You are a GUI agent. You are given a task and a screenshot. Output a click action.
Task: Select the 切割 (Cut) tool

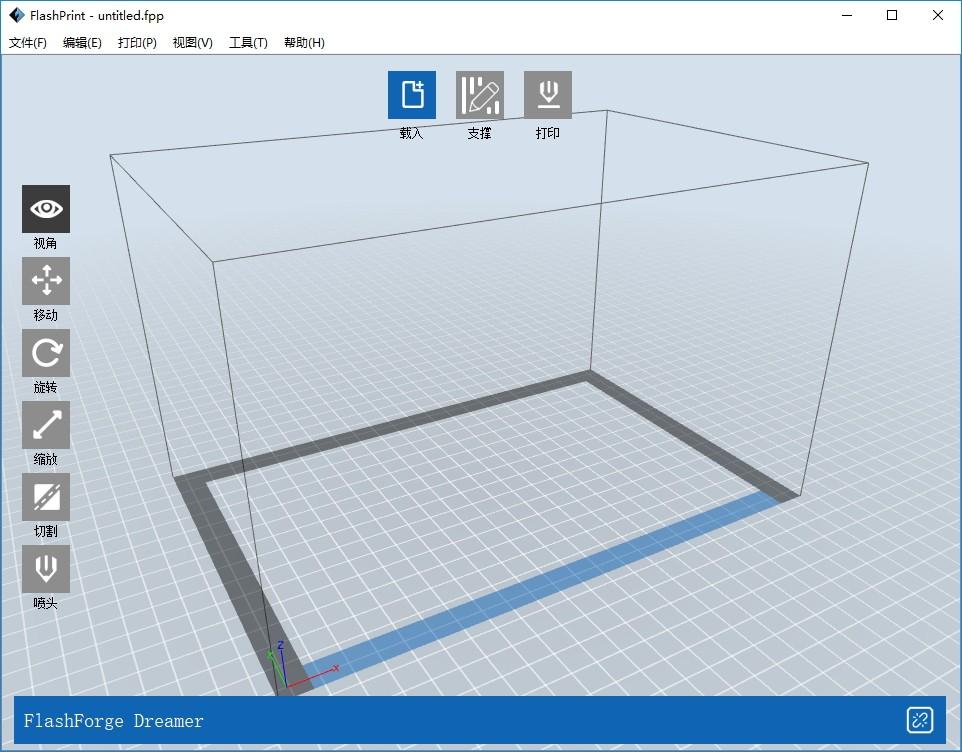pyautogui.click(x=46, y=497)
